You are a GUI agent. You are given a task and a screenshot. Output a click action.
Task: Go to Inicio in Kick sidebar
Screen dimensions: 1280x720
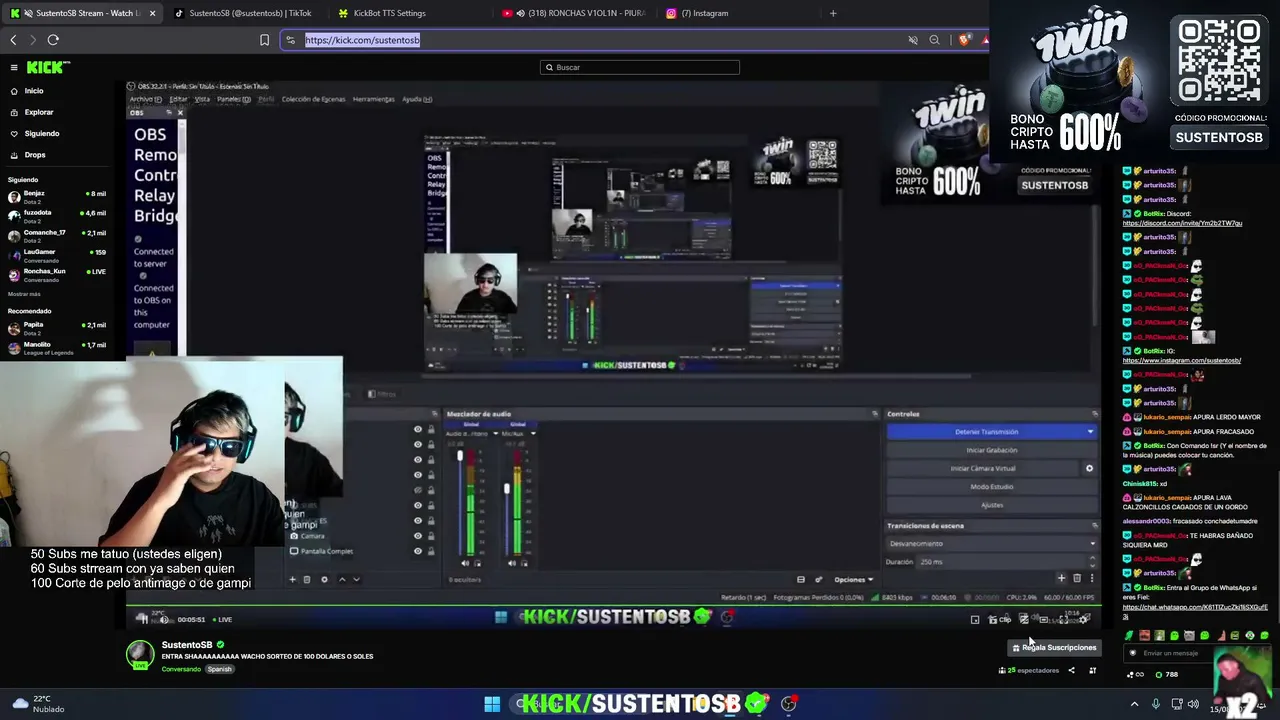coord(34,91)
